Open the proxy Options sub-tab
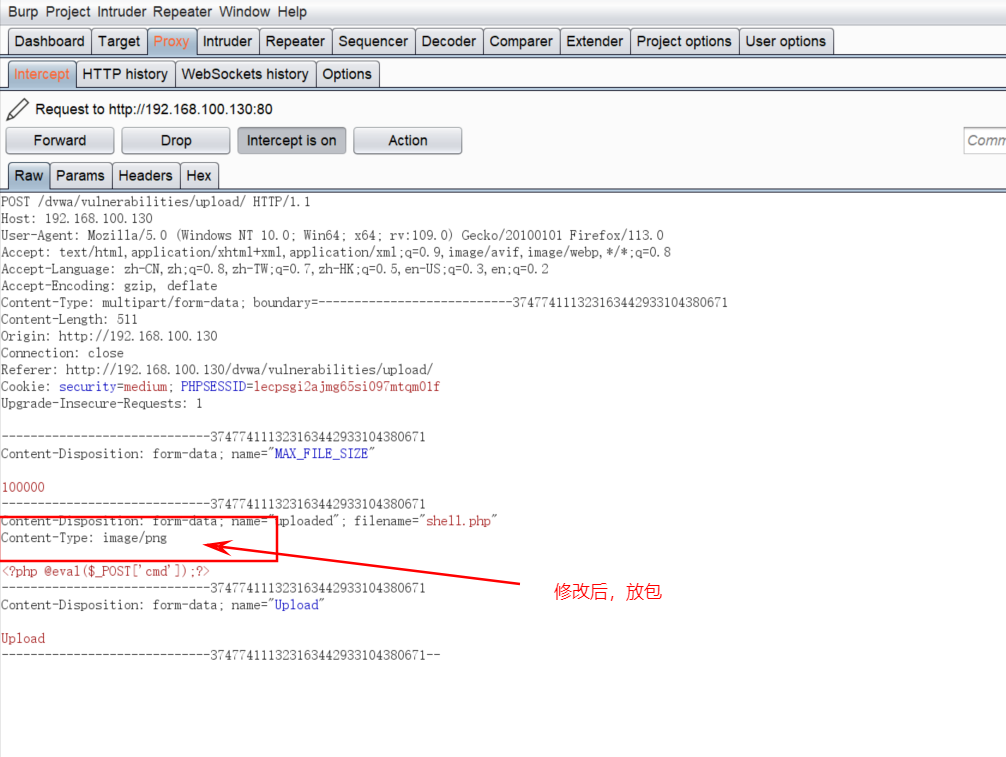 [x=347, y=74]
